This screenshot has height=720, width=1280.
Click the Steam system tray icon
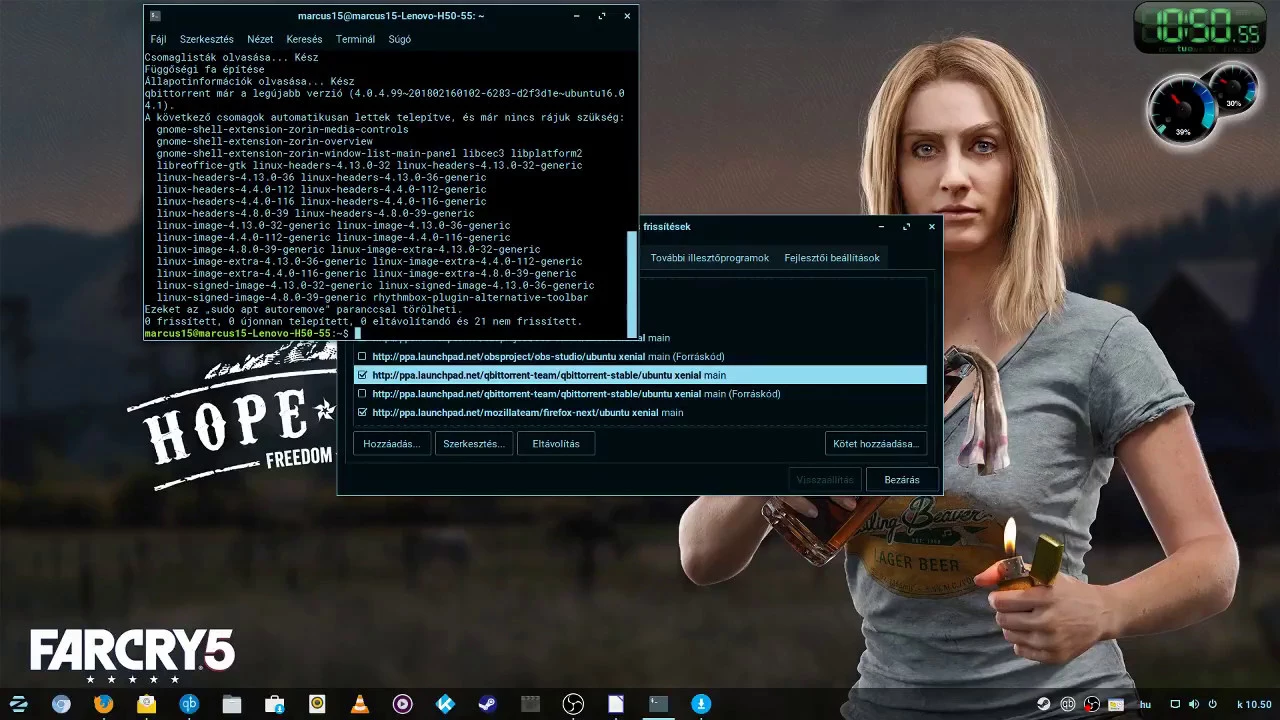1044,704
